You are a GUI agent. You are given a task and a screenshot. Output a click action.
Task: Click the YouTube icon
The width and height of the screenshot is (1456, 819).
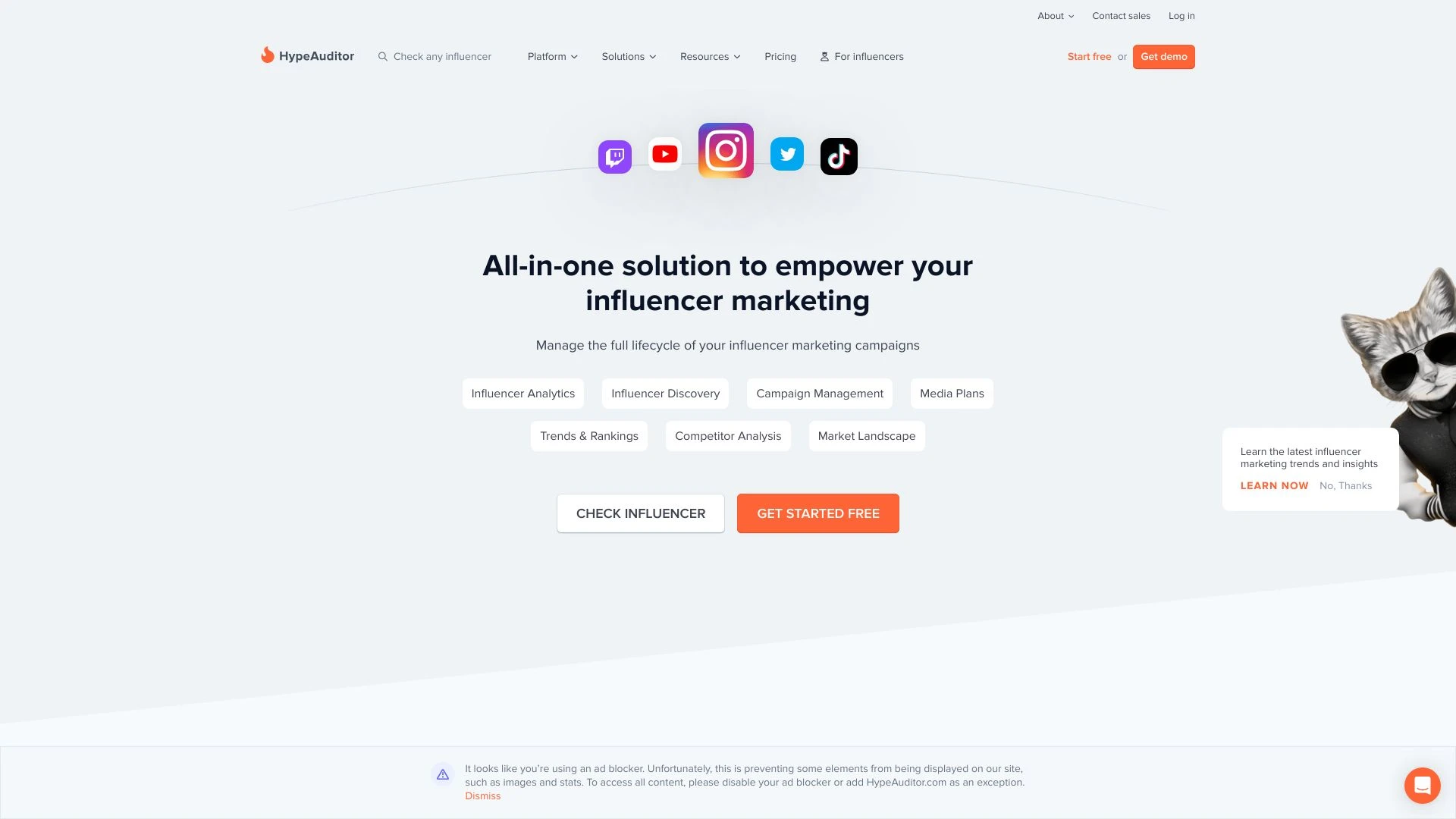point(664,154)
